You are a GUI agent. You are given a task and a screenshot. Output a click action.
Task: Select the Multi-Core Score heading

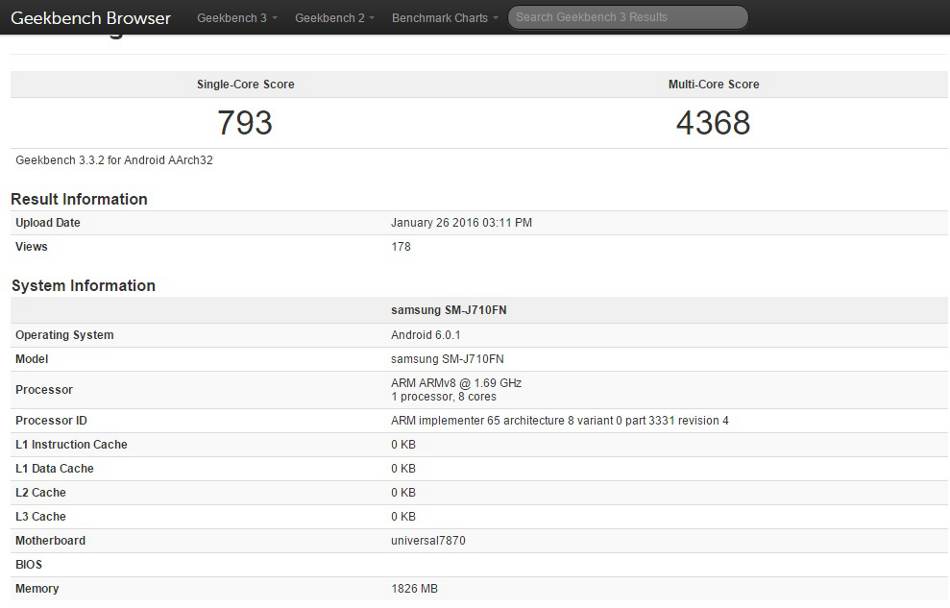point(714,84)
